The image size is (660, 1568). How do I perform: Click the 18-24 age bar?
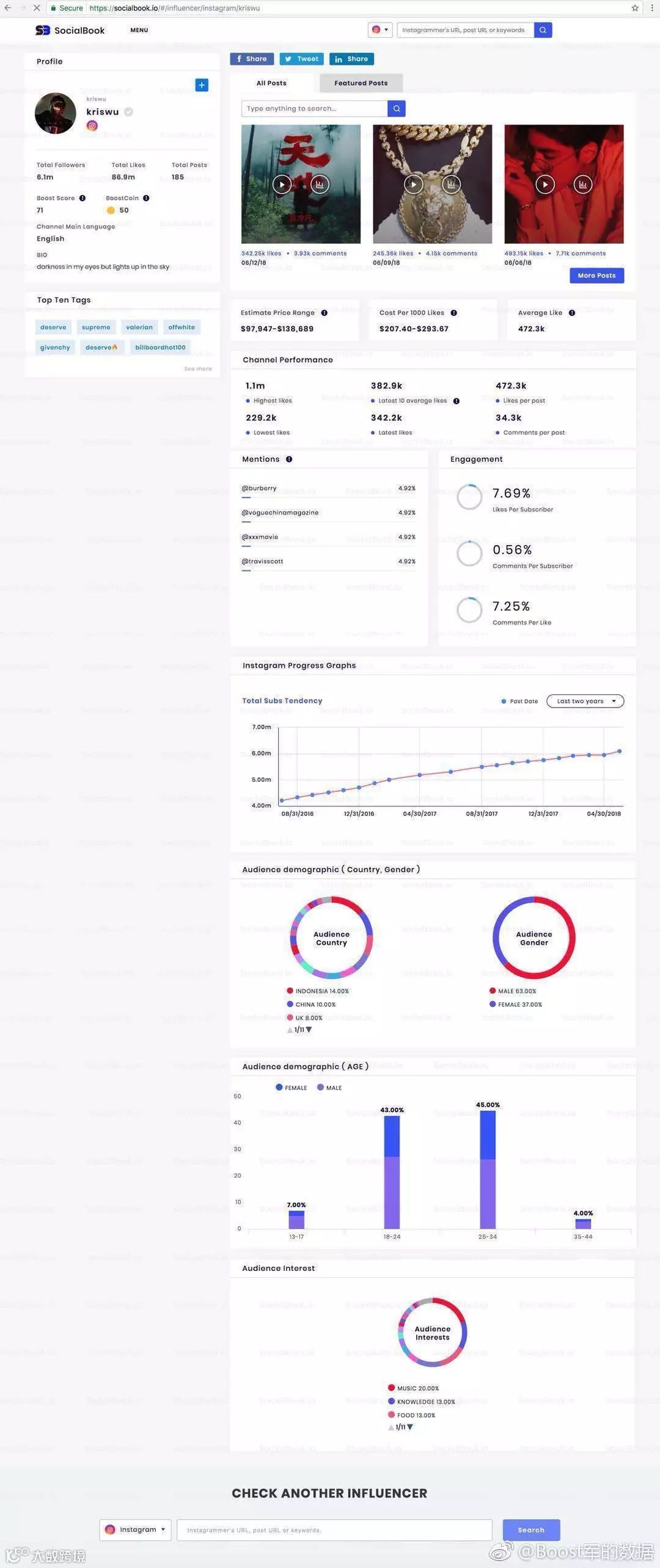point(392,1173)
